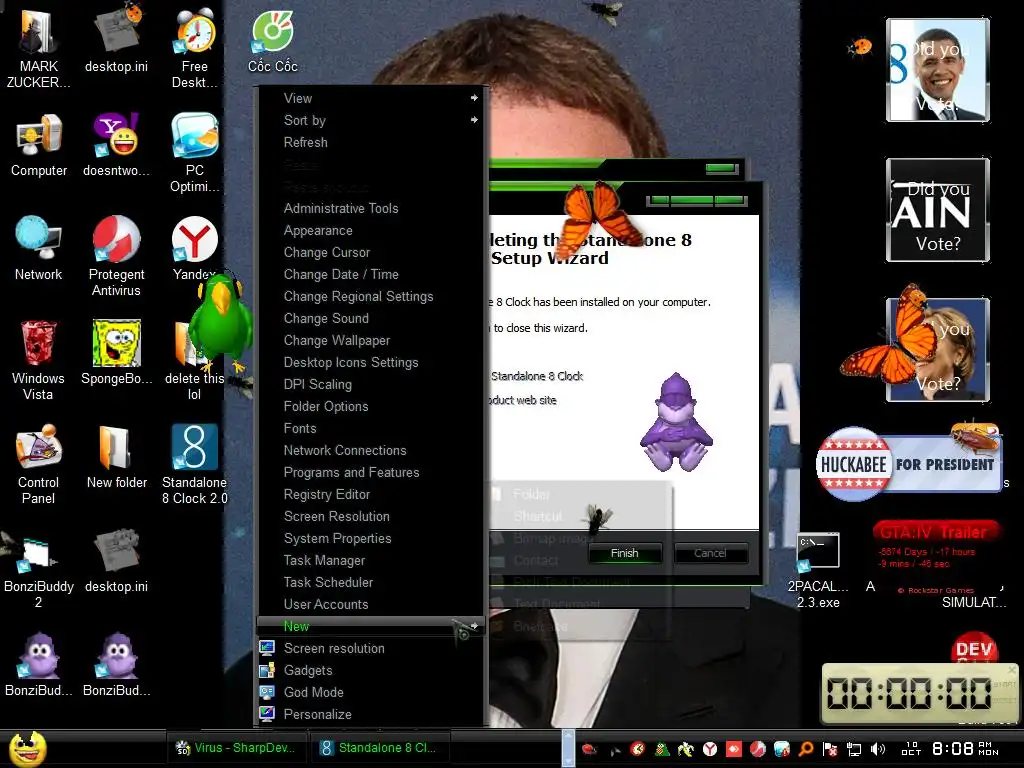Switch to Virus - SharpDev... taskbar button
Viewport: 1024px width, 768px height.
[236, 748]
